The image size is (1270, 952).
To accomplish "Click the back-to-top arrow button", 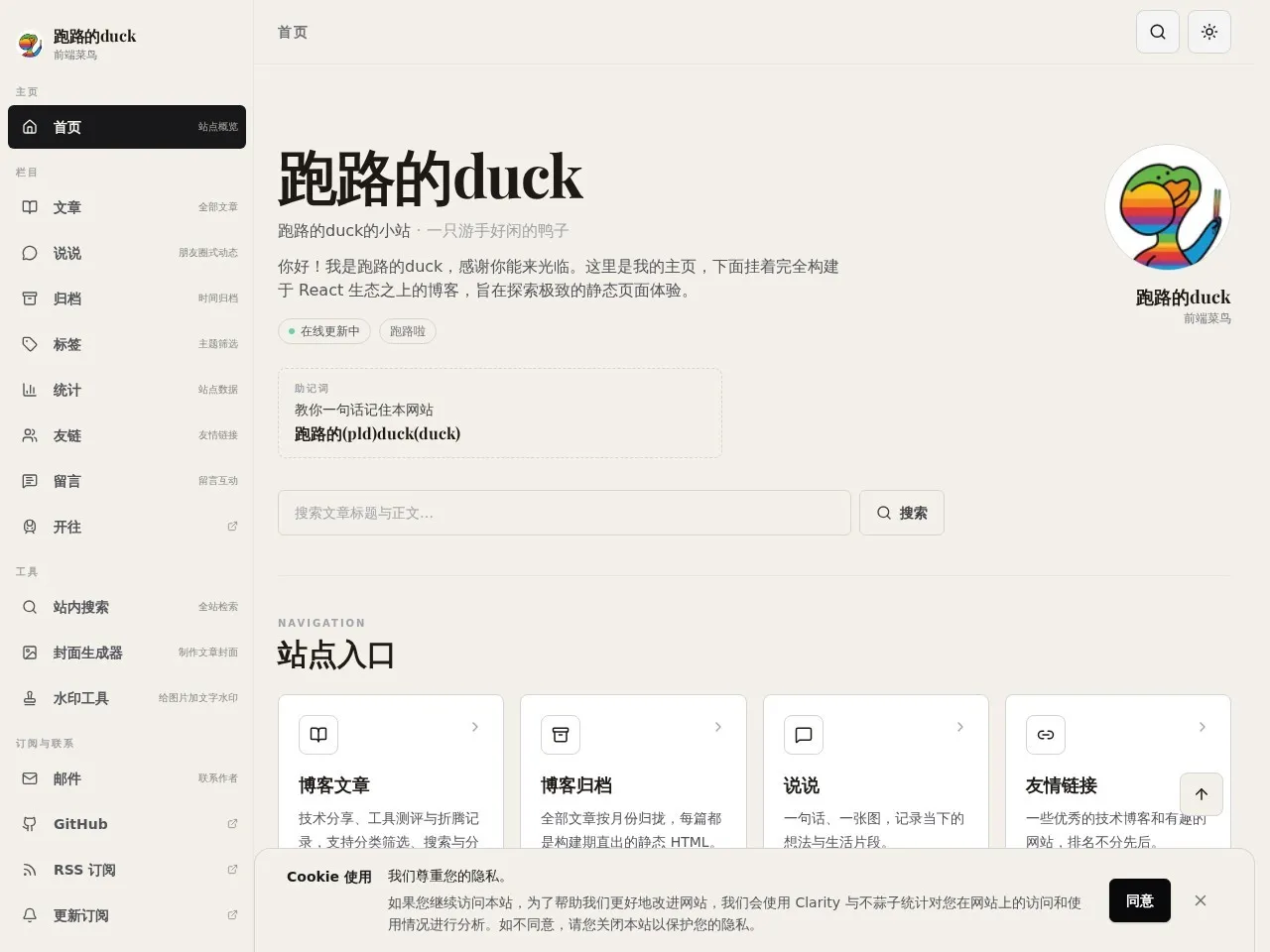I will click(x=1202, y=794).
